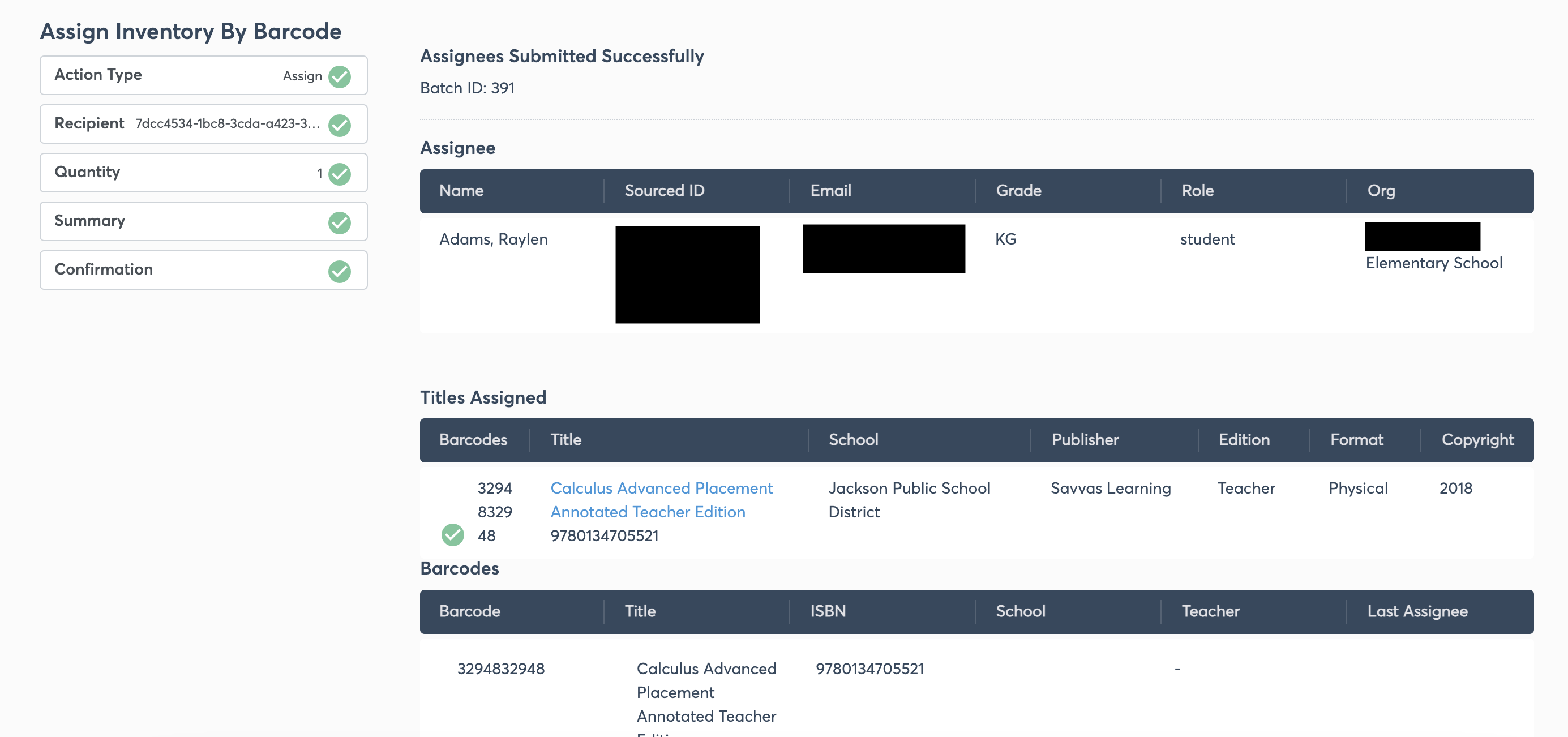Open the Confirmation step
The height and width of the screenshot is (737, 1568).
[203, 270]
